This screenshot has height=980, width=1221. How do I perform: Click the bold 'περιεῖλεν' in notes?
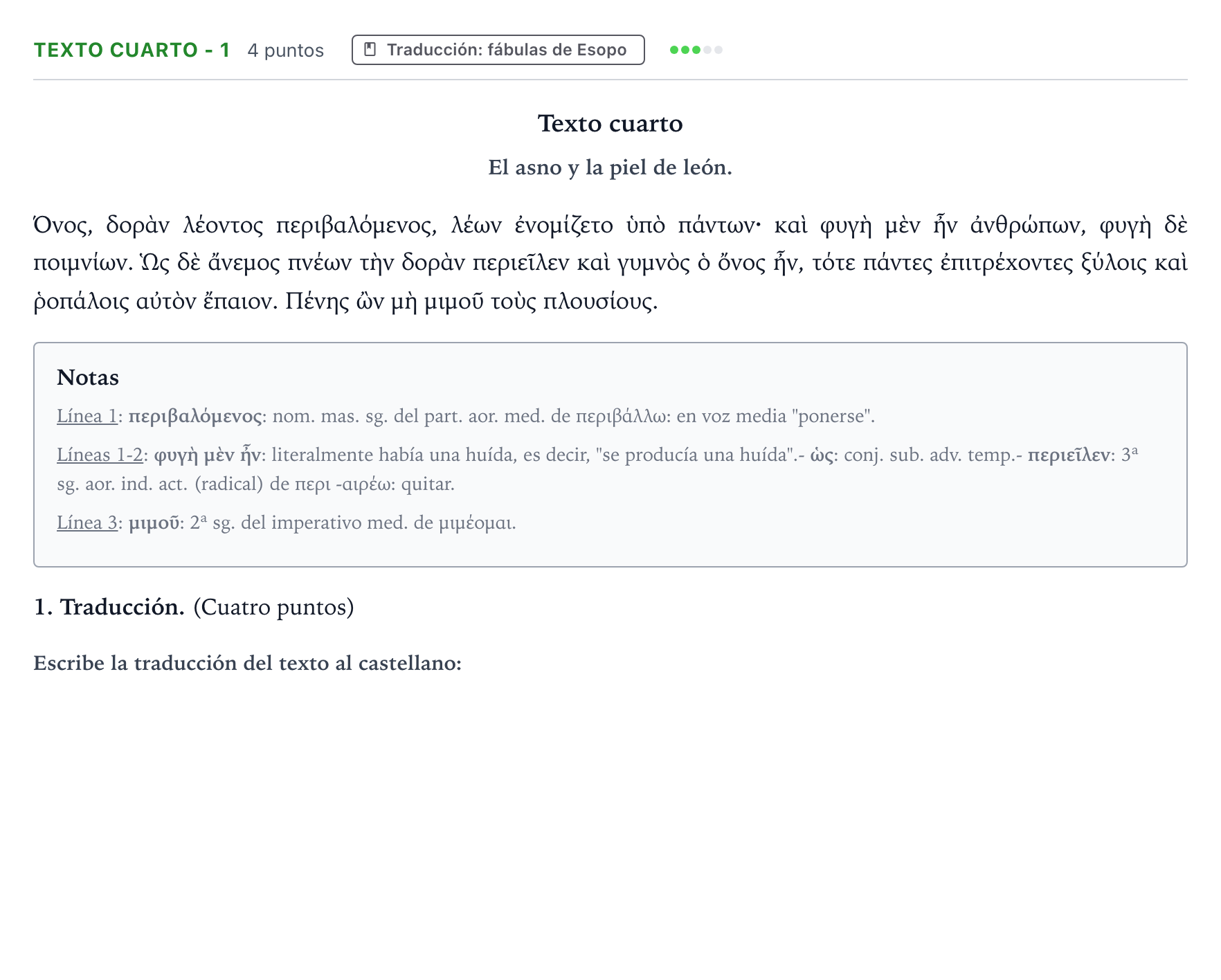point(1070,455)
